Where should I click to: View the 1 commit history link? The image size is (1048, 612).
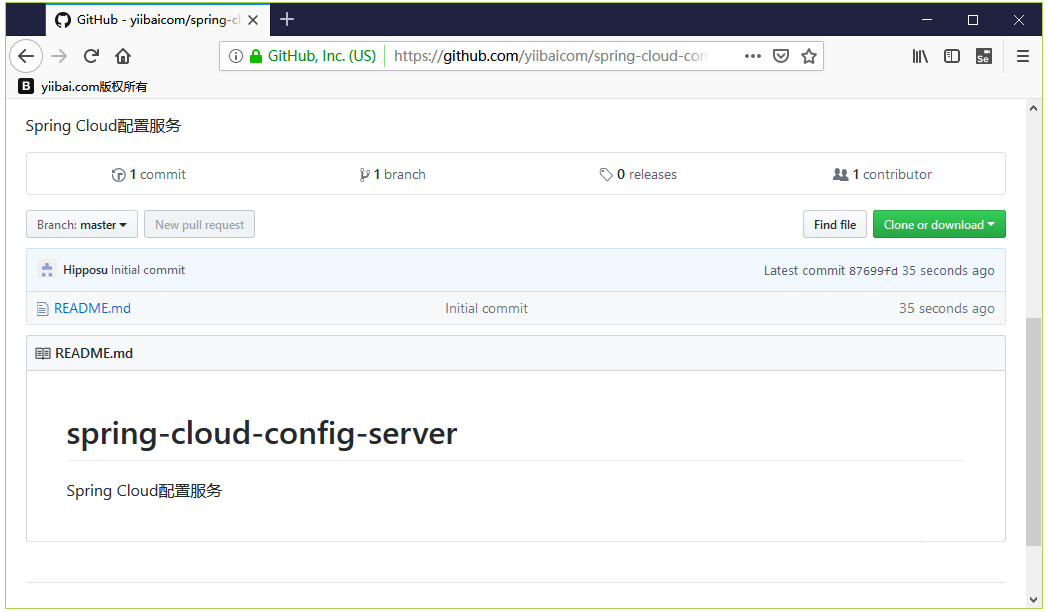[148, 174]
